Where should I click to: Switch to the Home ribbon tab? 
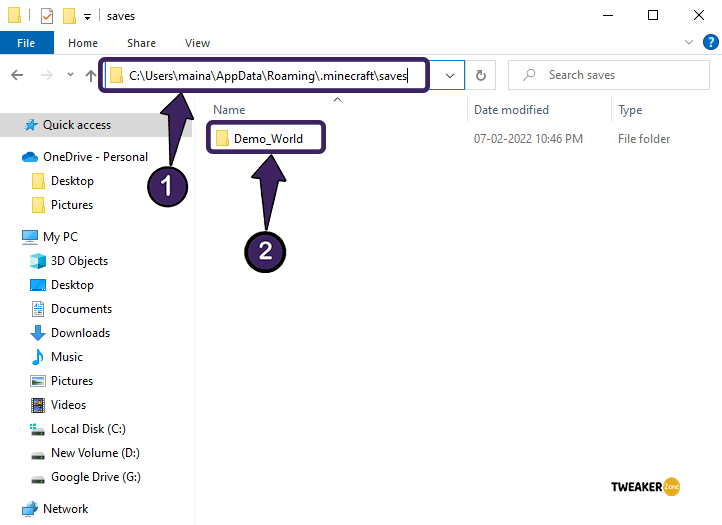[x=83, y=43]
